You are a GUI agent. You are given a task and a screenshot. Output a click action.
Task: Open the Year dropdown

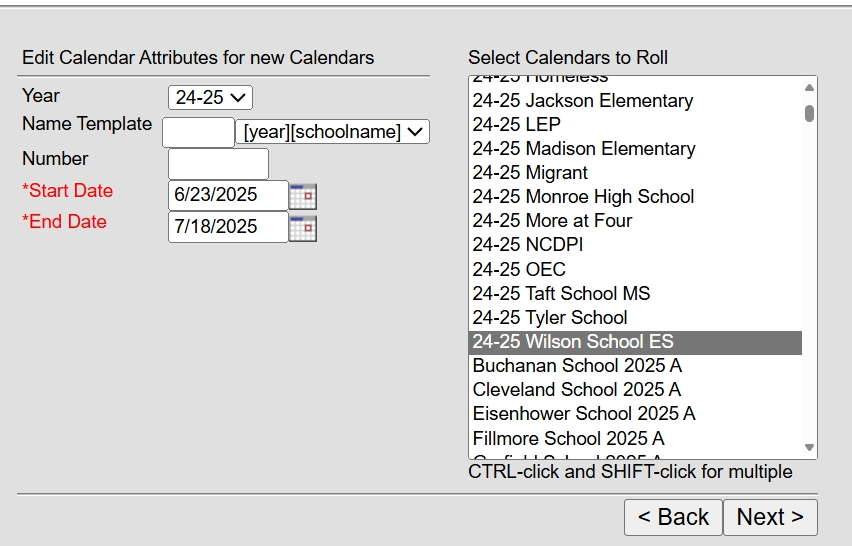click(x=210, y=97)
